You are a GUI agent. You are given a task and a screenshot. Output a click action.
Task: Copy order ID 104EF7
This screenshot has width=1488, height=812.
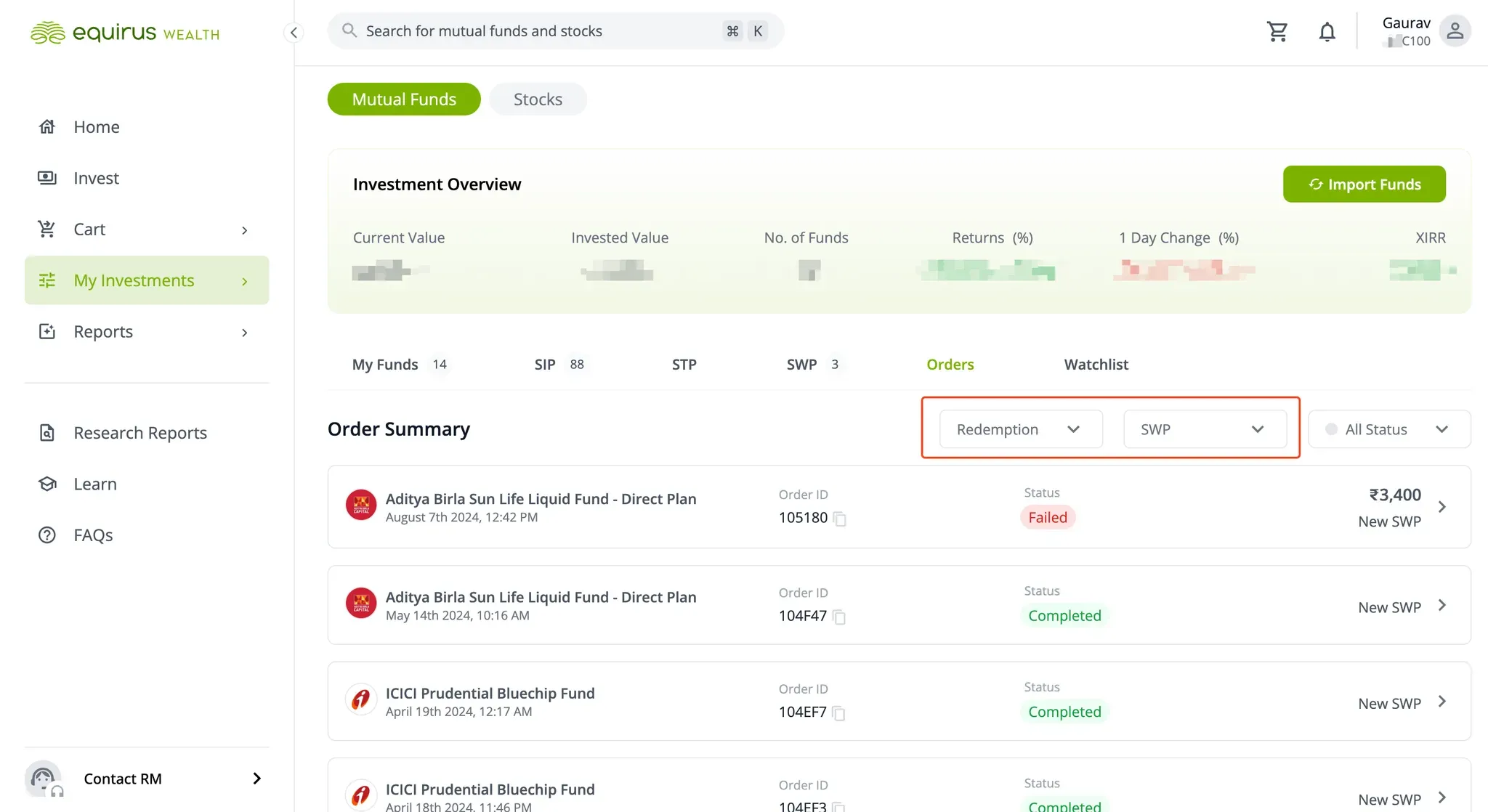click(838, 712)
